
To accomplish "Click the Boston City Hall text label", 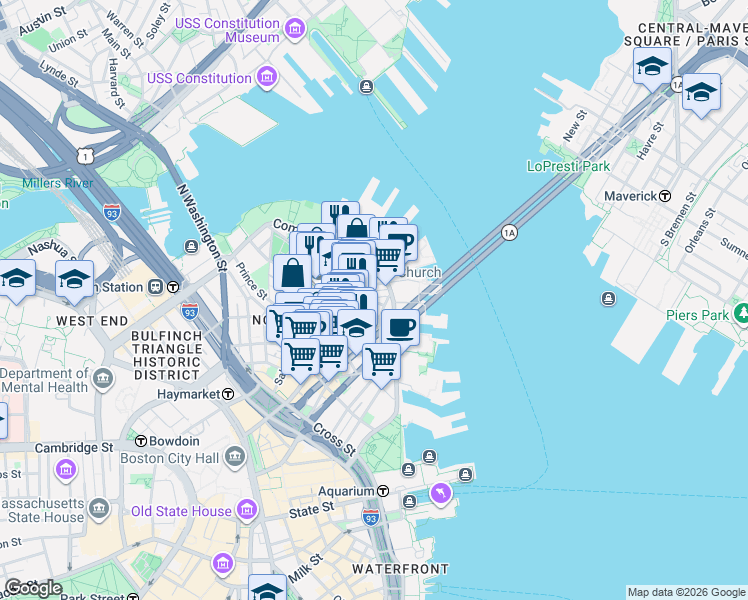I will click(x=169, y=458).
